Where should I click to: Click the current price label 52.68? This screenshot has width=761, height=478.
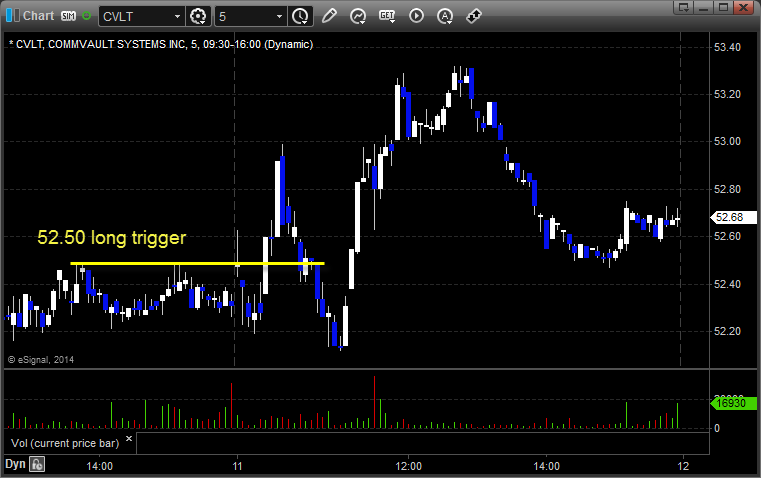(x=733, y=217)
